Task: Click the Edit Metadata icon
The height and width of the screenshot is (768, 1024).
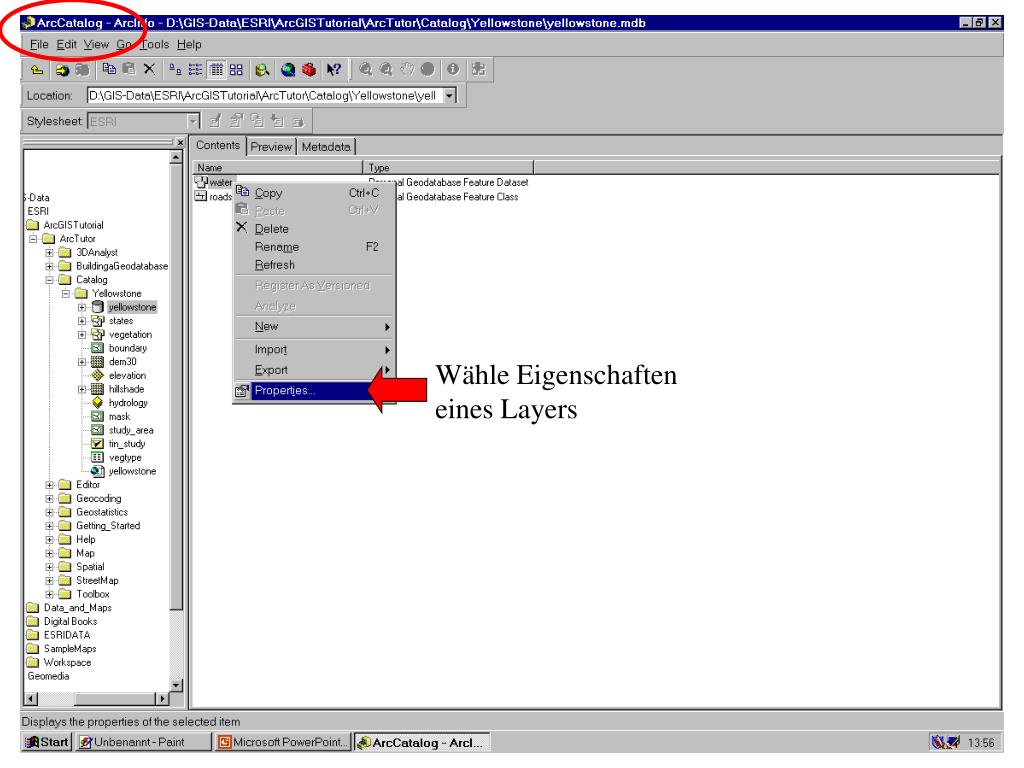Action: pyautogui.click(x=216, y=121)
